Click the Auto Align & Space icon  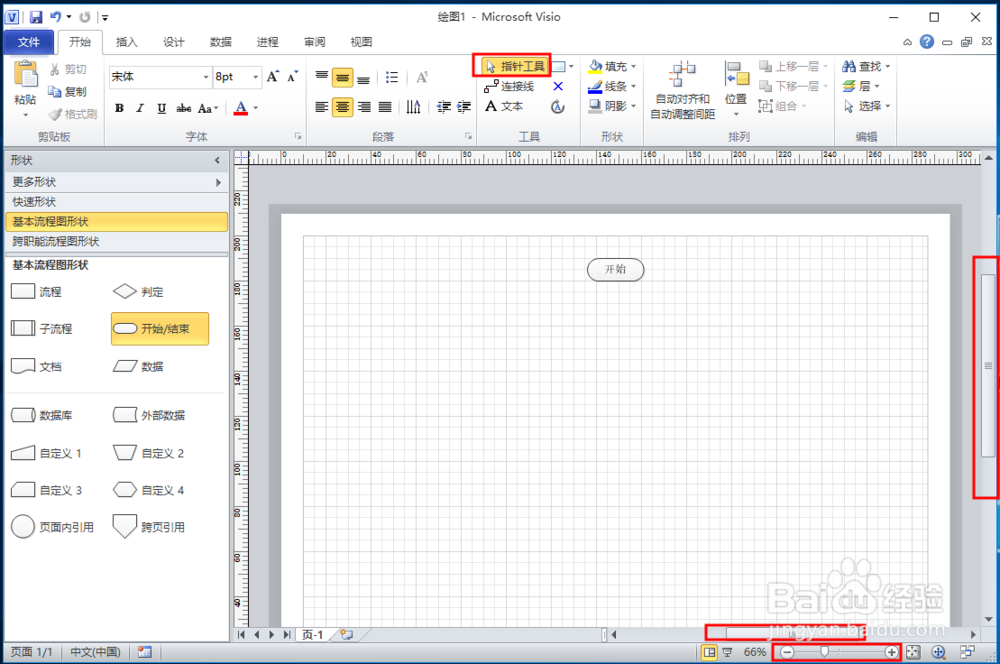(x=682, y=76)
